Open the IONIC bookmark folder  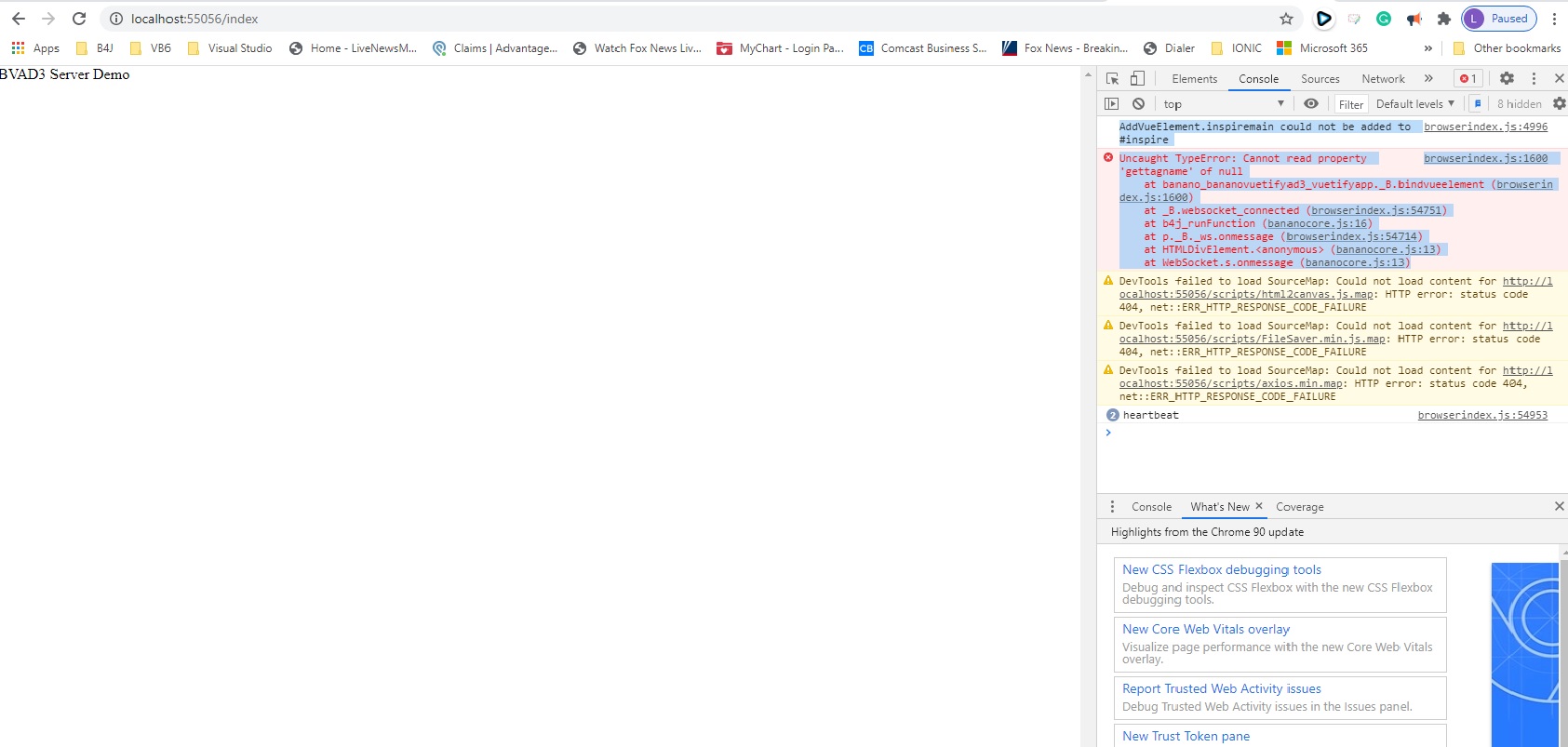click(1237, 48)
